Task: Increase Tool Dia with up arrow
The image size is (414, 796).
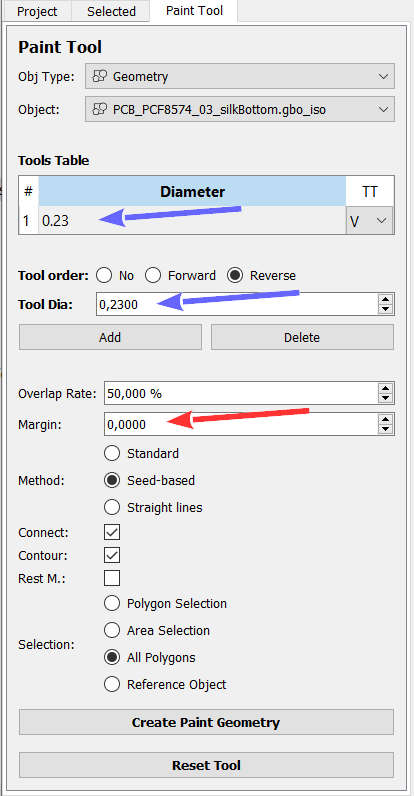Action: (x=386, y=300)
